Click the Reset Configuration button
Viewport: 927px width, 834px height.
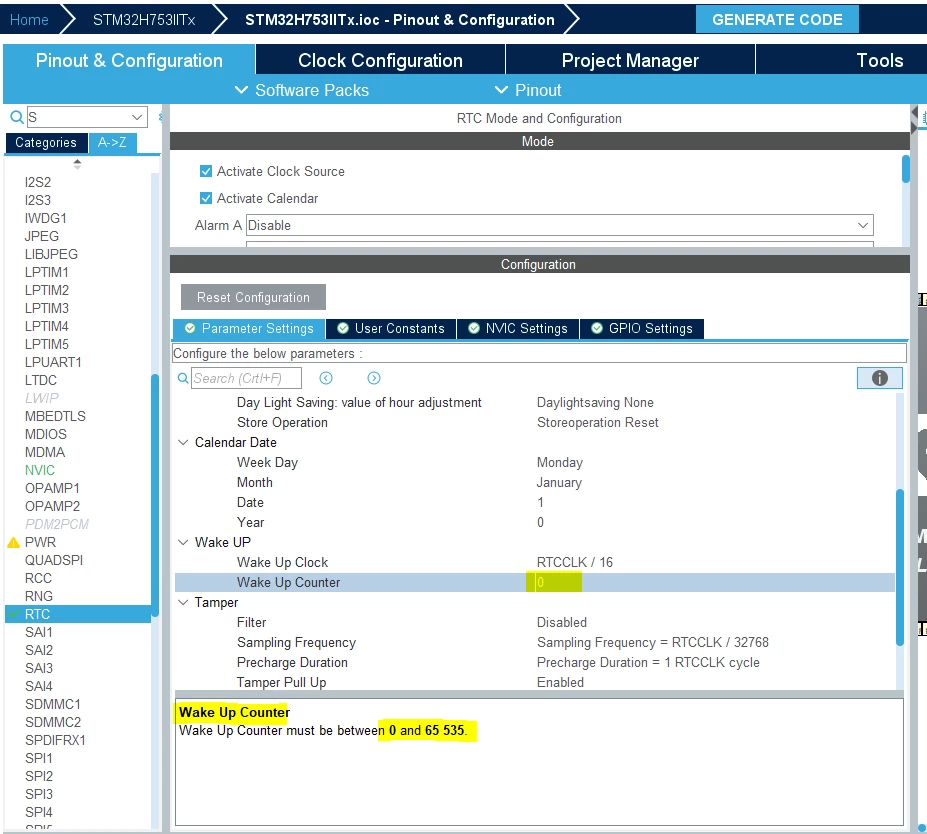(x=253, y=297)
